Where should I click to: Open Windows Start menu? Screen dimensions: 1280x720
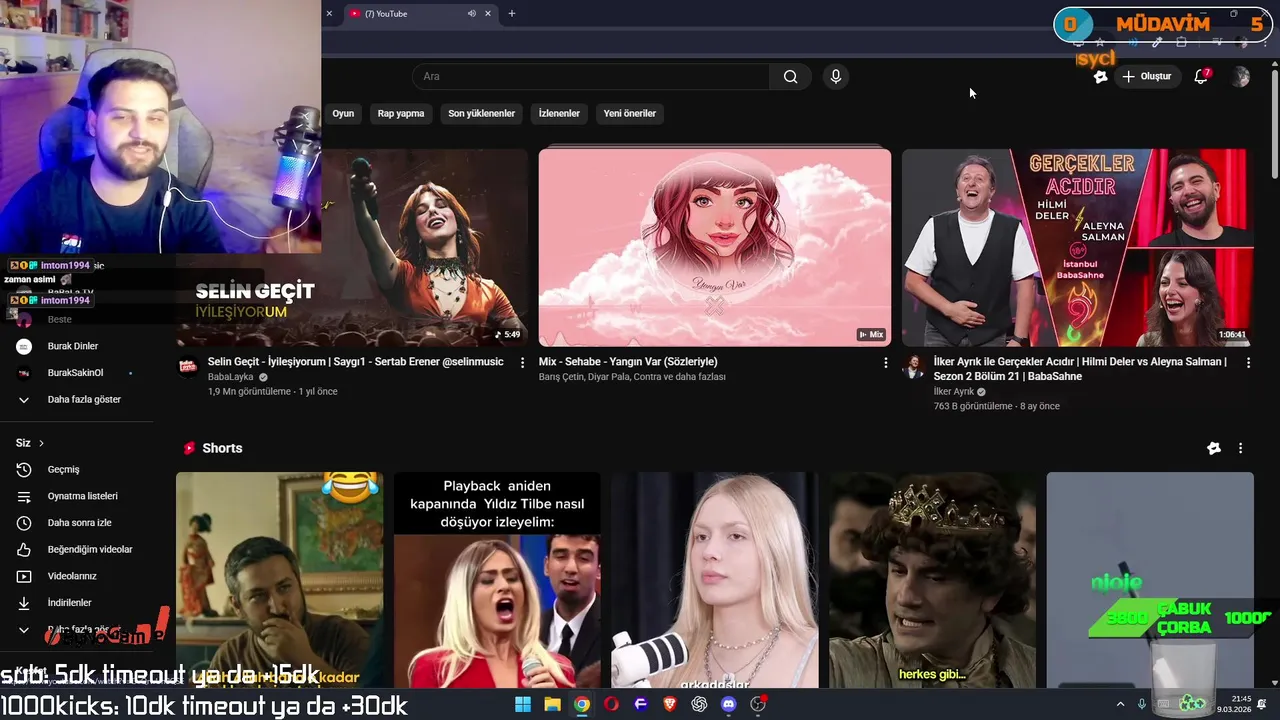[x=523, y=704]
